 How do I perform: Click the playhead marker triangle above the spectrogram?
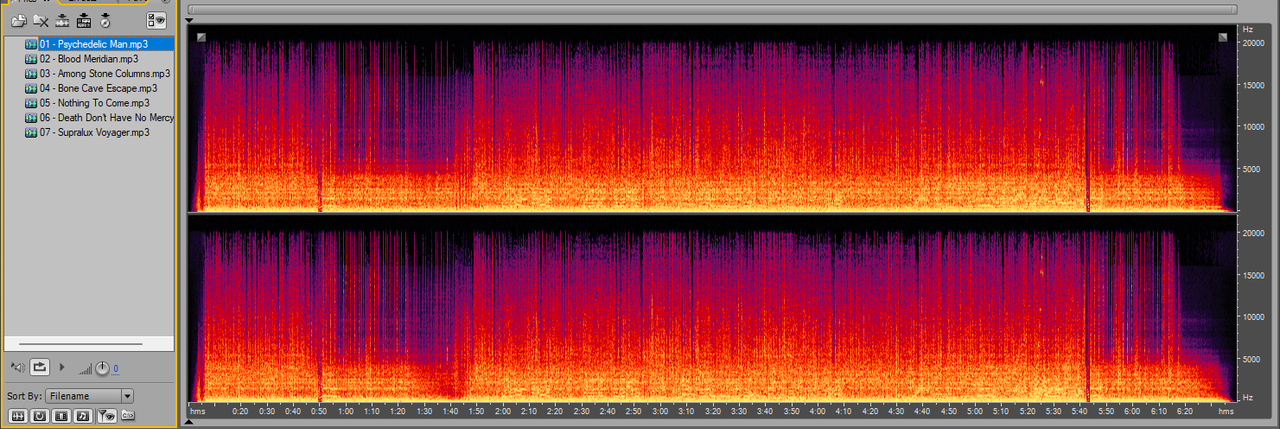190,20
